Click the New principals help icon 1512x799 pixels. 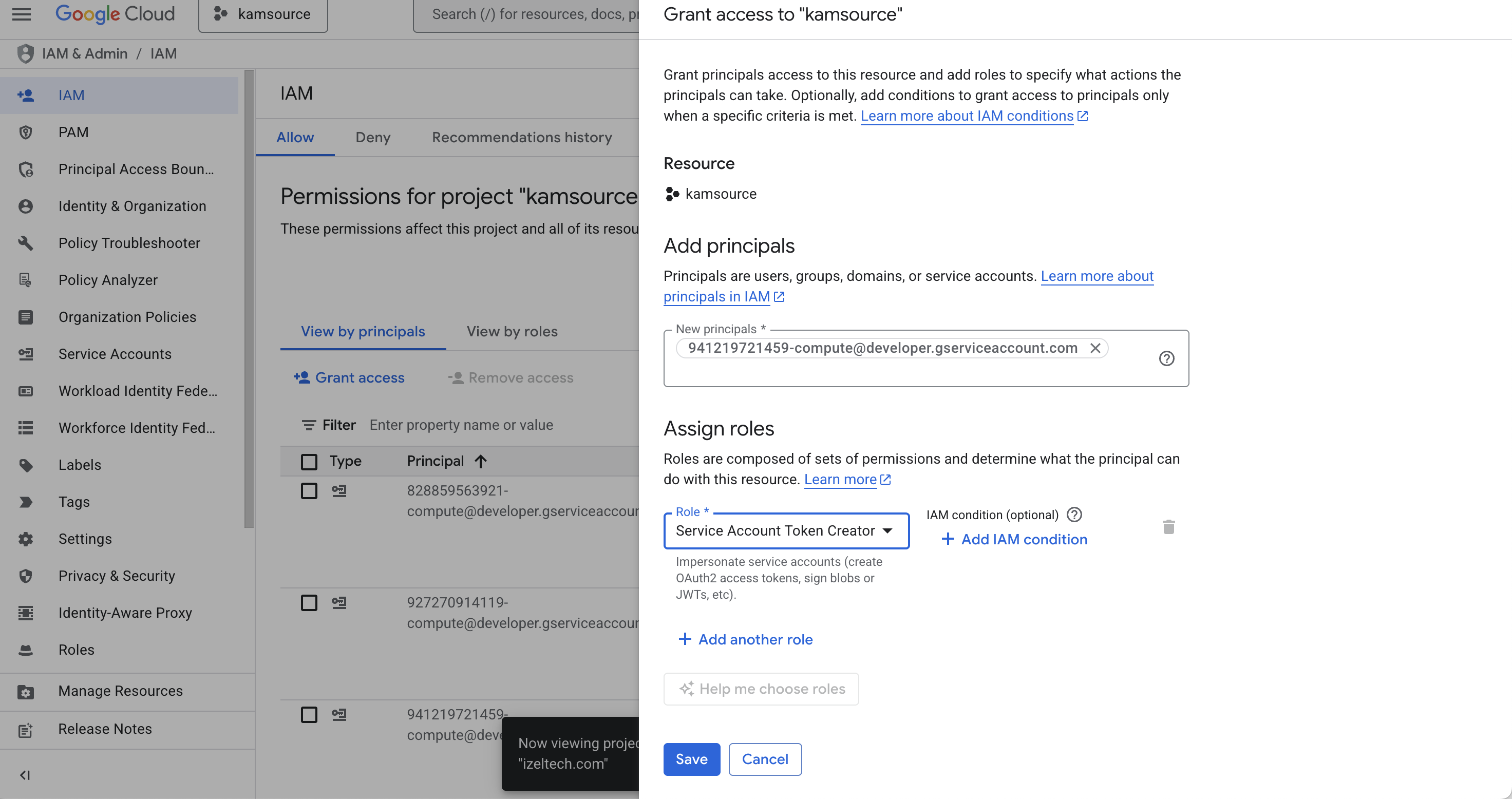(1166, 358)
